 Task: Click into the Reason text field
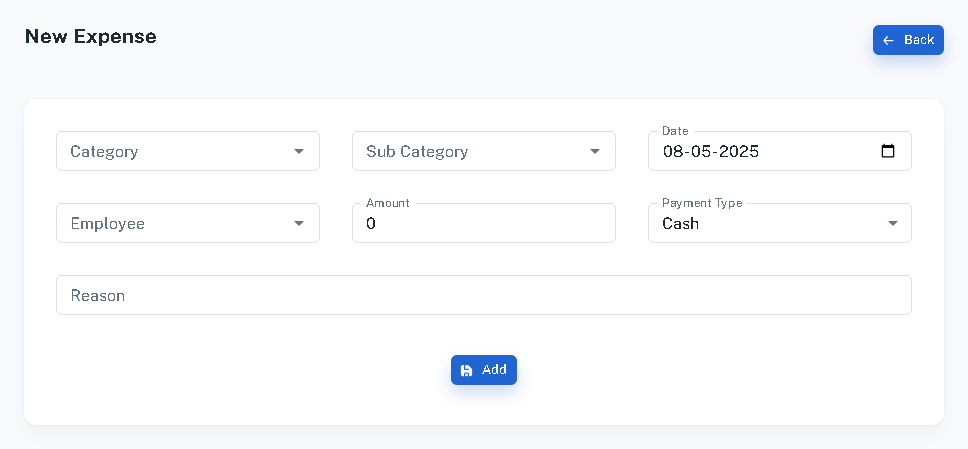coord(483,295)
